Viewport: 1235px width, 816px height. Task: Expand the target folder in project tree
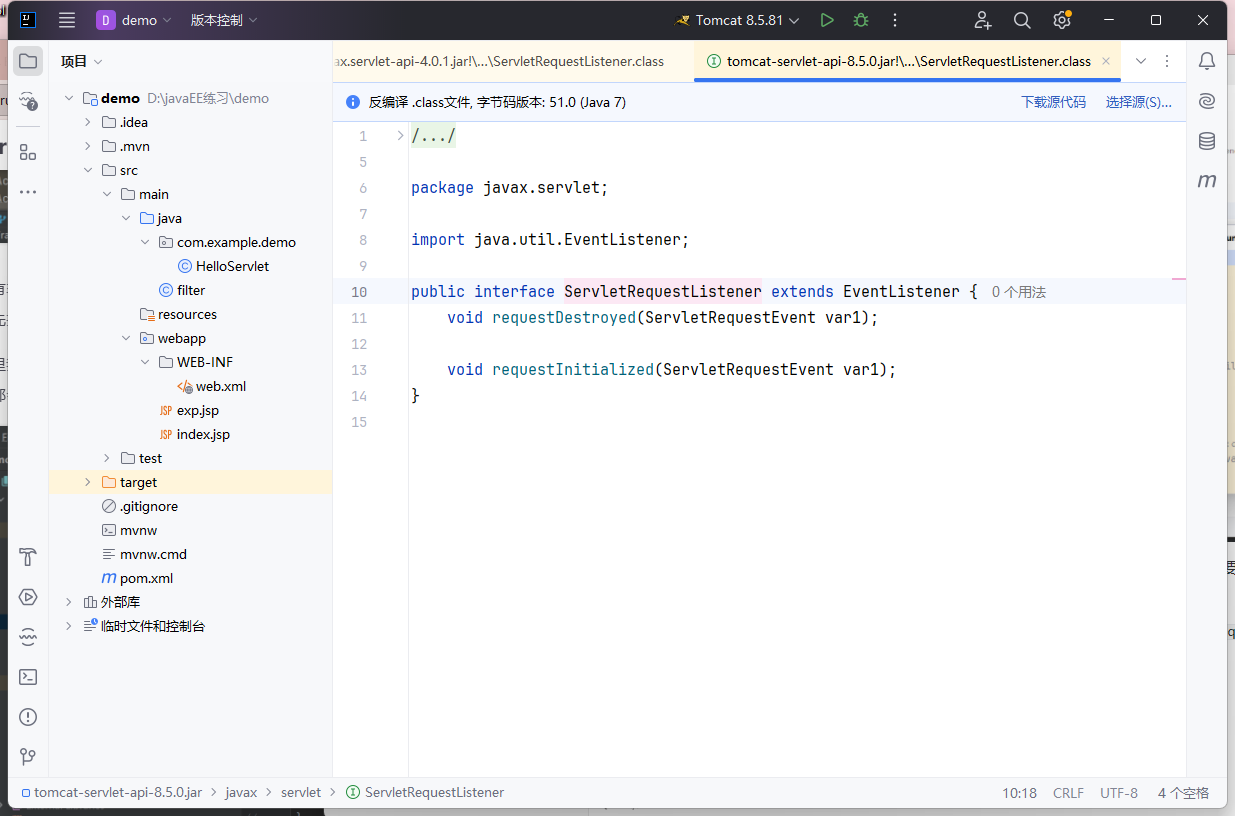(88, 482)
